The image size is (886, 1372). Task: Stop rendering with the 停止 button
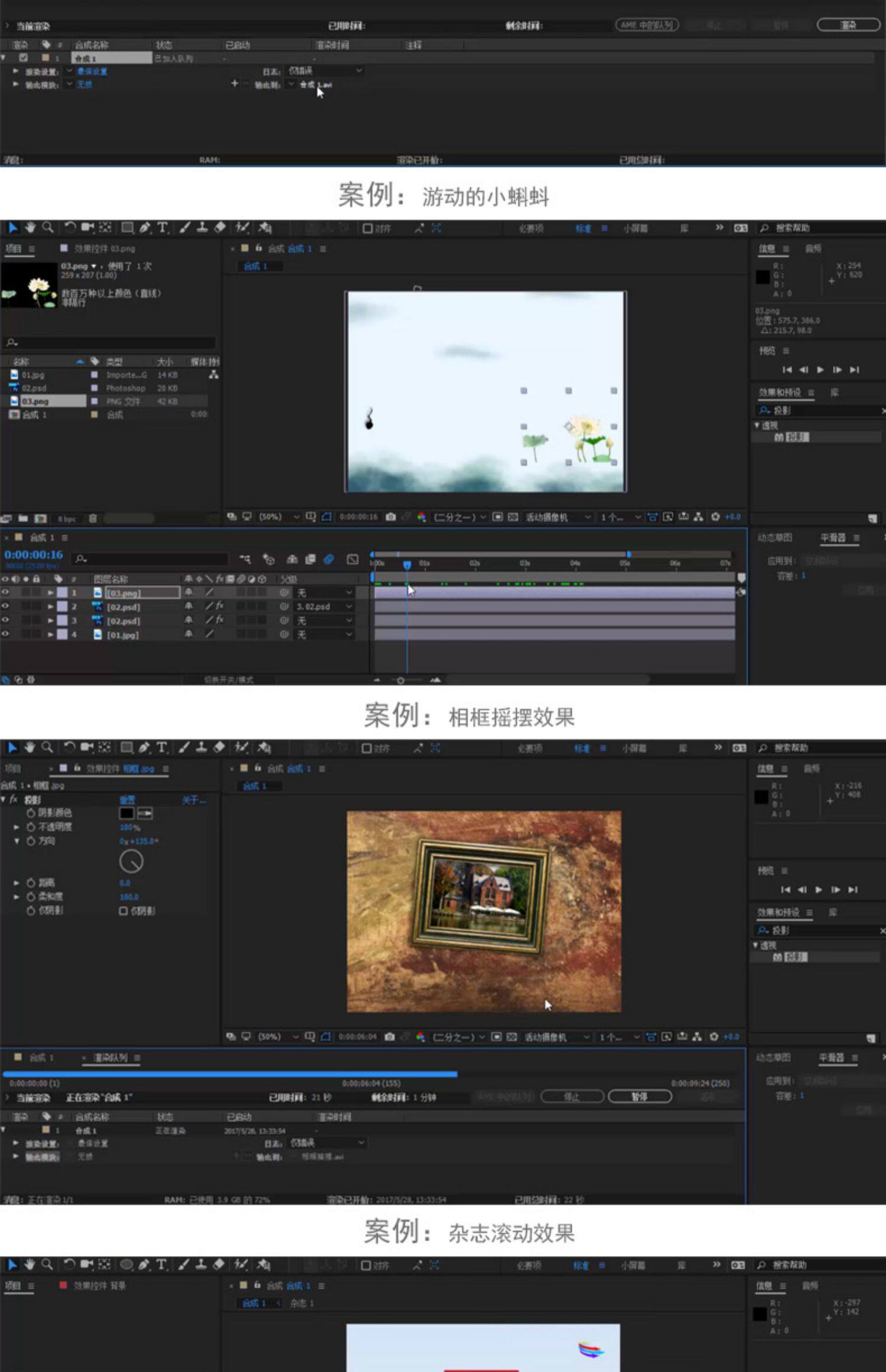pyautogui.click(x=572, y=1097)
